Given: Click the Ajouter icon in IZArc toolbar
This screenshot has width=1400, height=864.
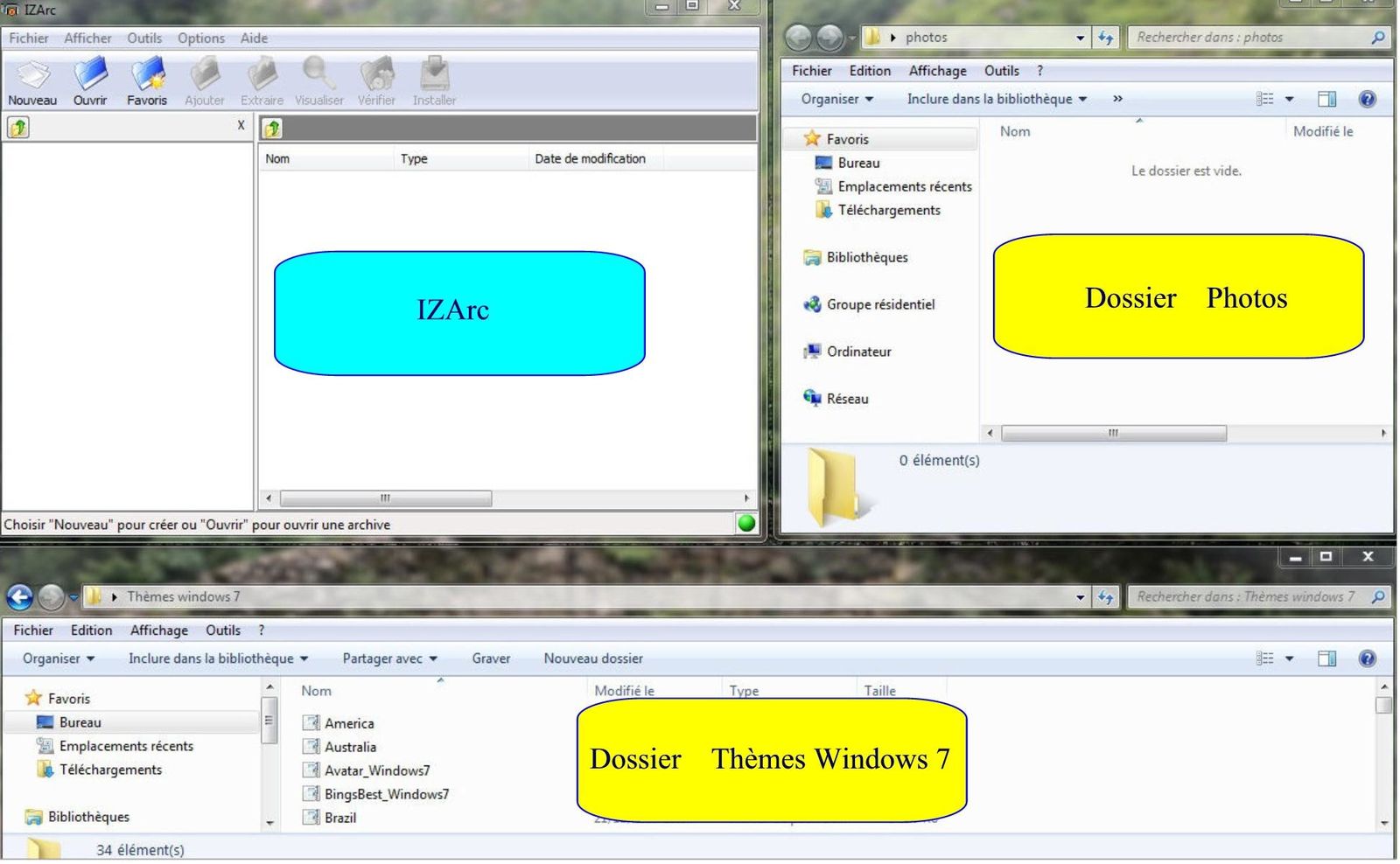Looking at the screenshot, I should [x=205, y=74].
